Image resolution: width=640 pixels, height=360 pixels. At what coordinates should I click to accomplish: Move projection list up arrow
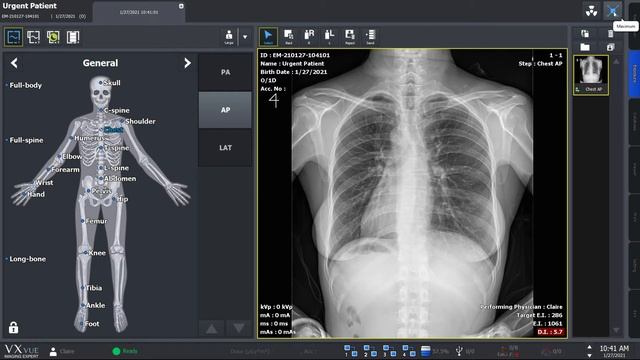[x=211, y=328]
